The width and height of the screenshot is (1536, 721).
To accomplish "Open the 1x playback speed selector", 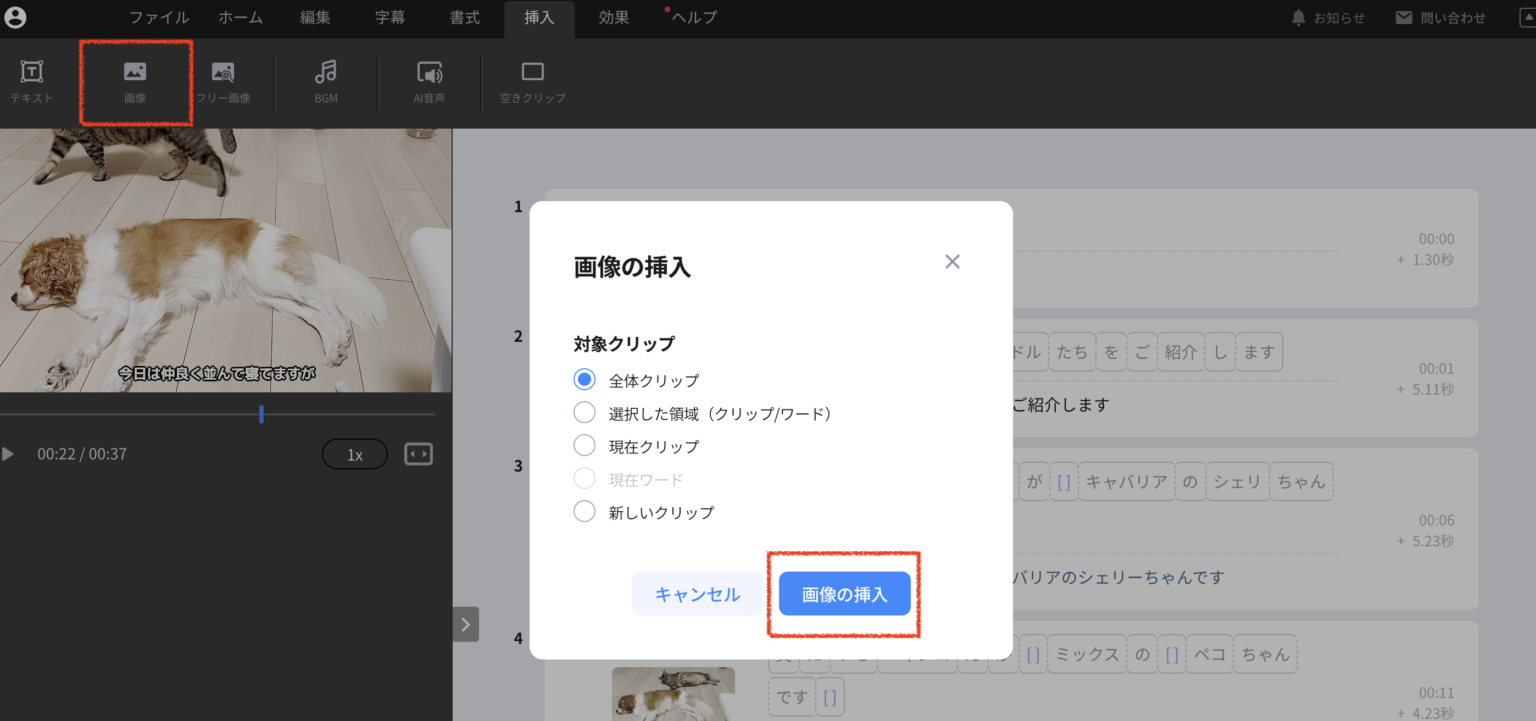I will tap(354, 453).
